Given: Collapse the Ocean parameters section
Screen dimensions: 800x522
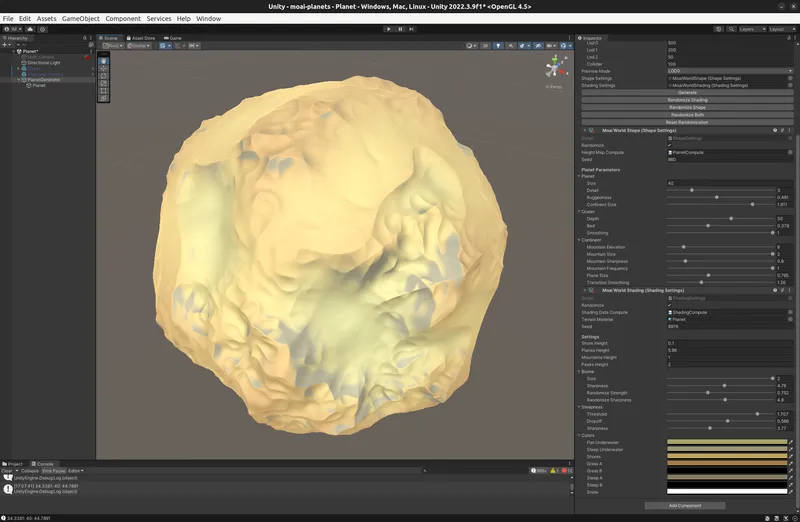Looking at the screenshot, I should (x=580, y=211).
